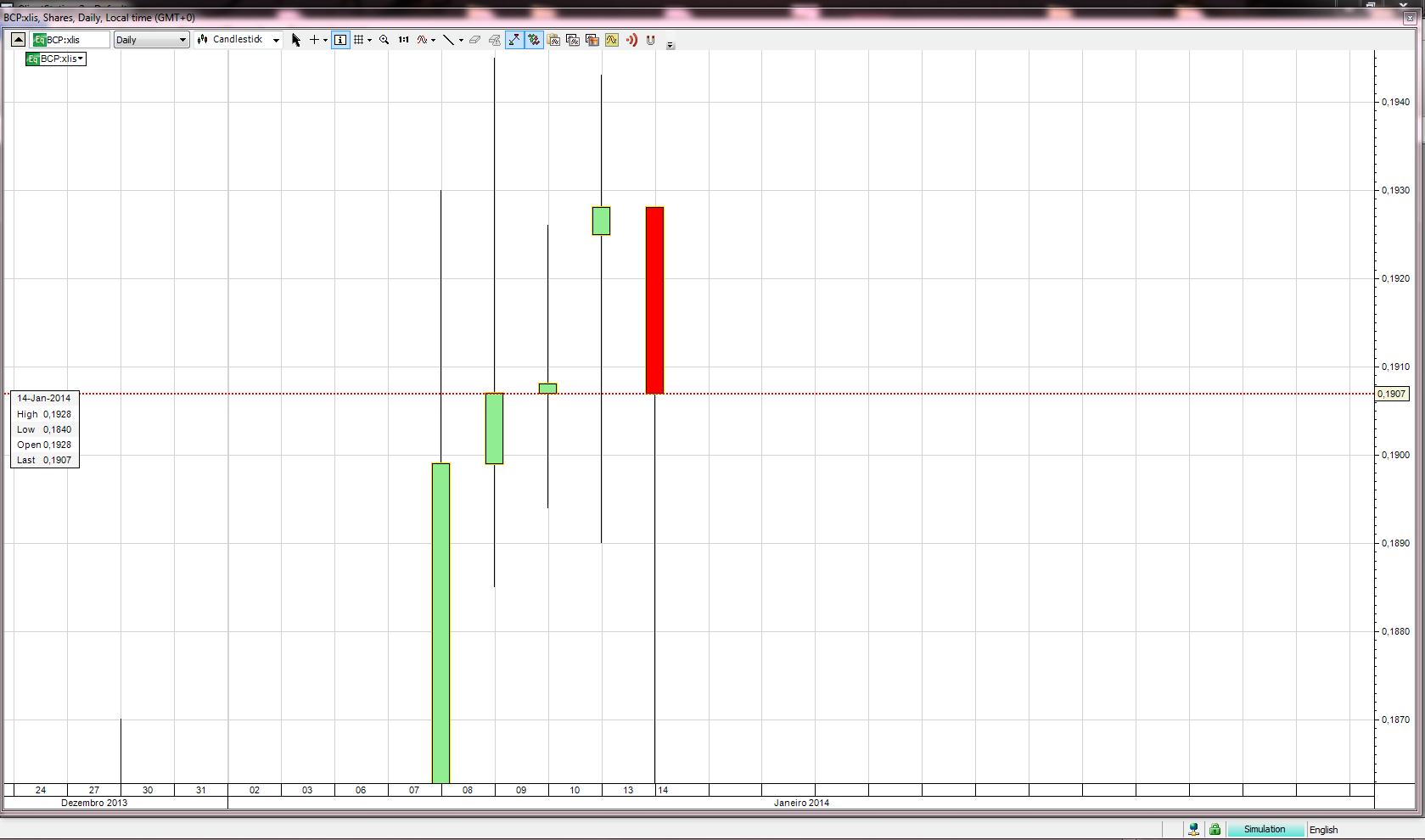The height and width of the screenshot is (840, 1425).
Task: Click the Janeiro 2014 month label
Action: pos(801,803)
